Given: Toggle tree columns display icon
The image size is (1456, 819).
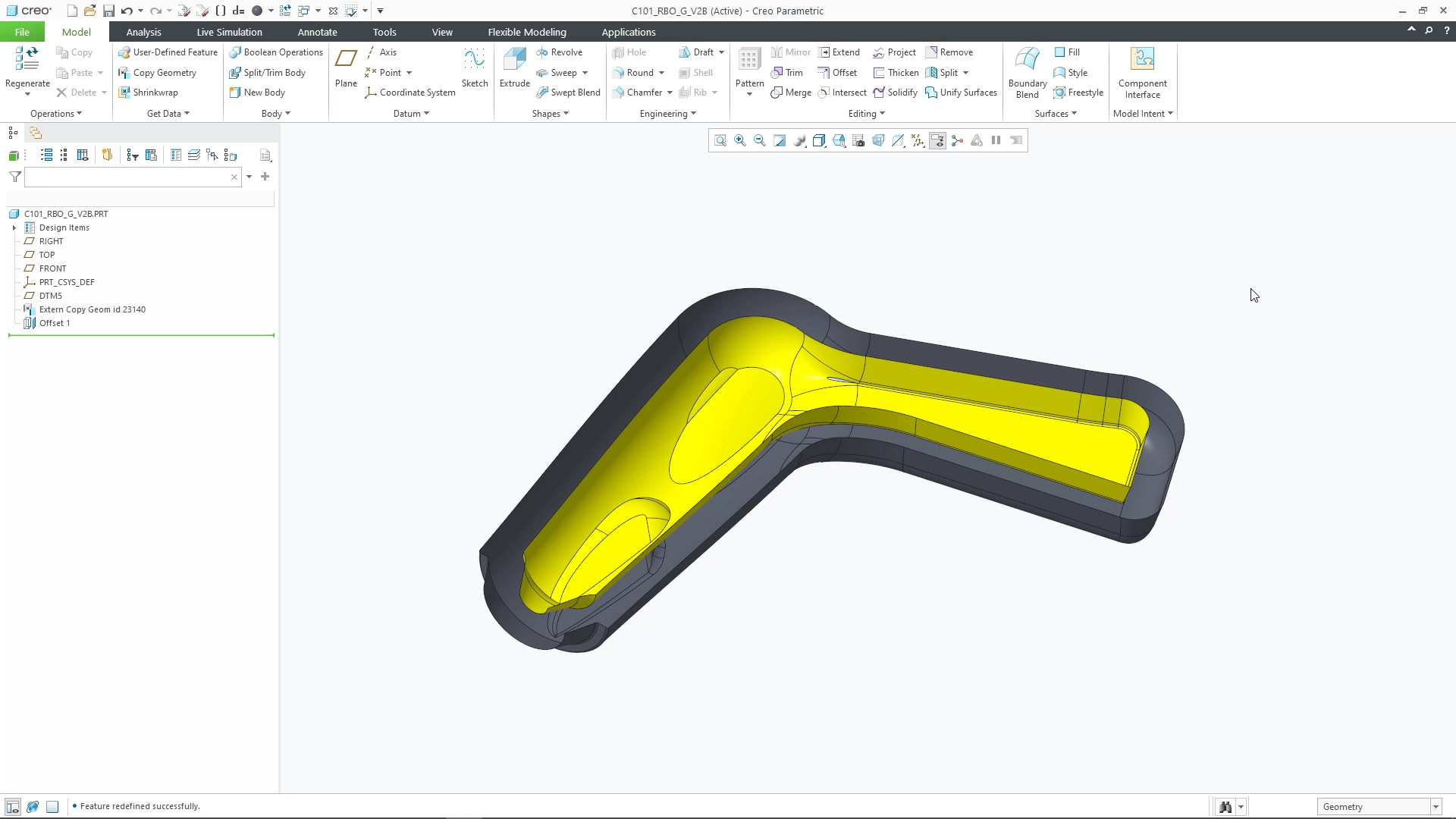Looking at the screenshot, I should click(83, 155).
